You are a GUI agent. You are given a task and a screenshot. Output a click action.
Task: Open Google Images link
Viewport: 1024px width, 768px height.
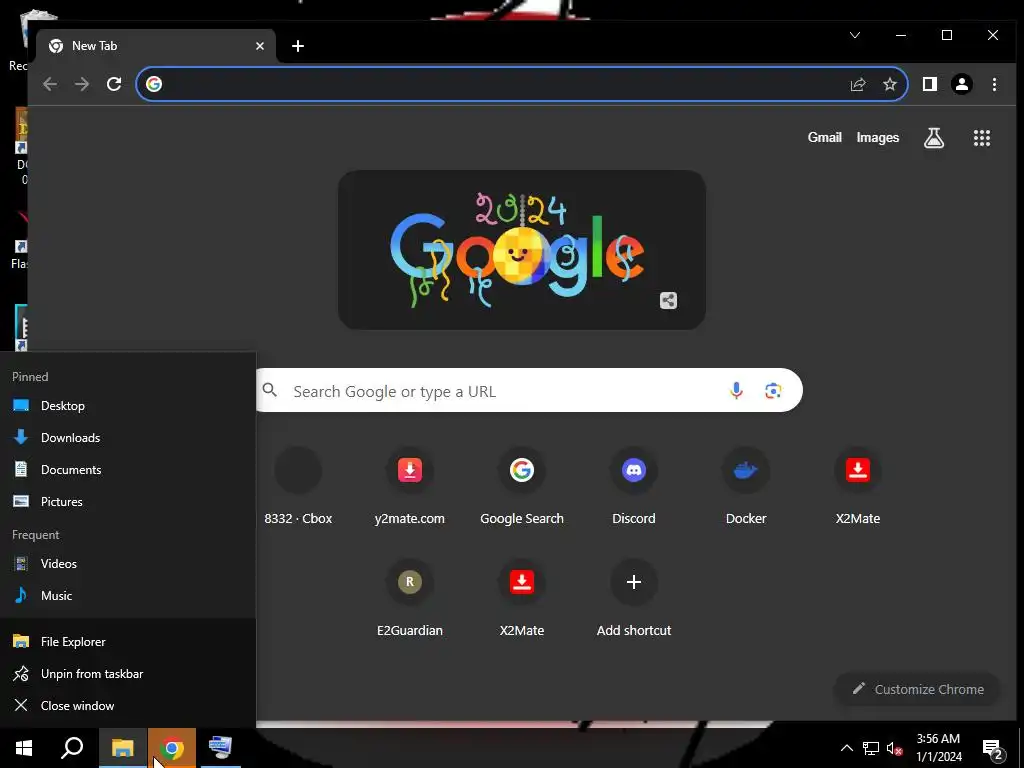click(878, 137)
